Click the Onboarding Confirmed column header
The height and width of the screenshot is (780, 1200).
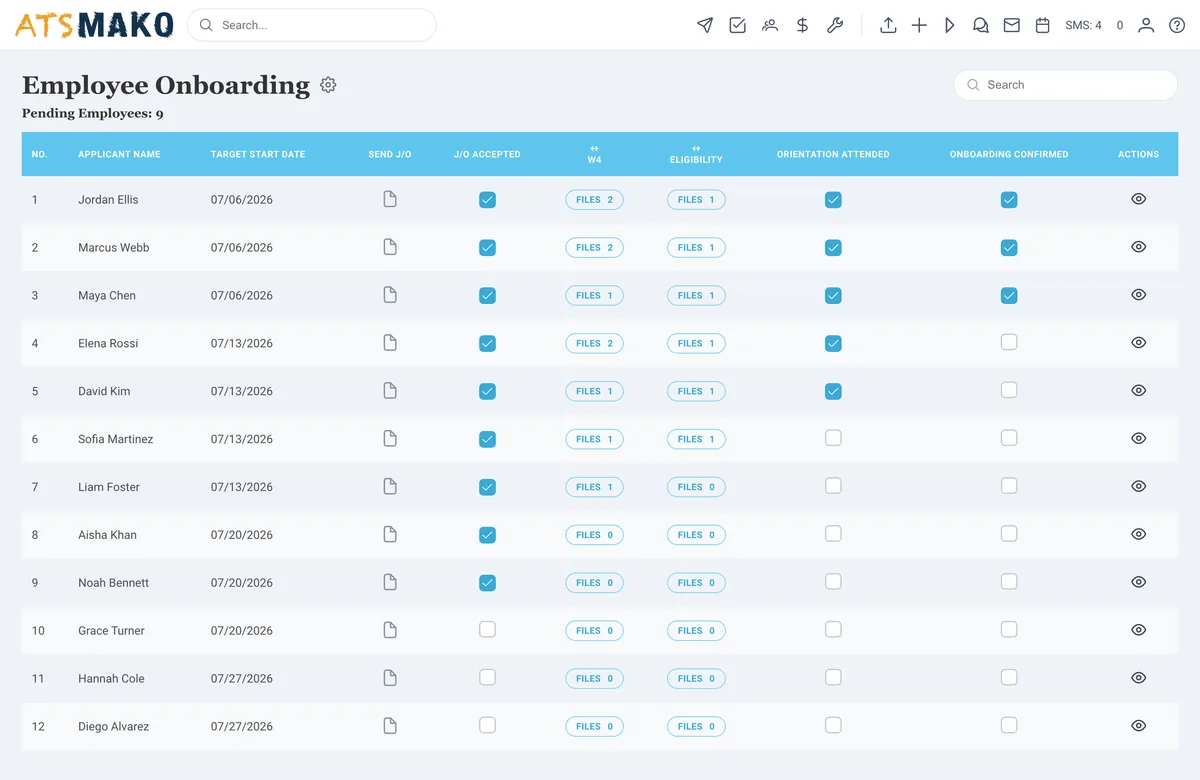pos(1009,154)
